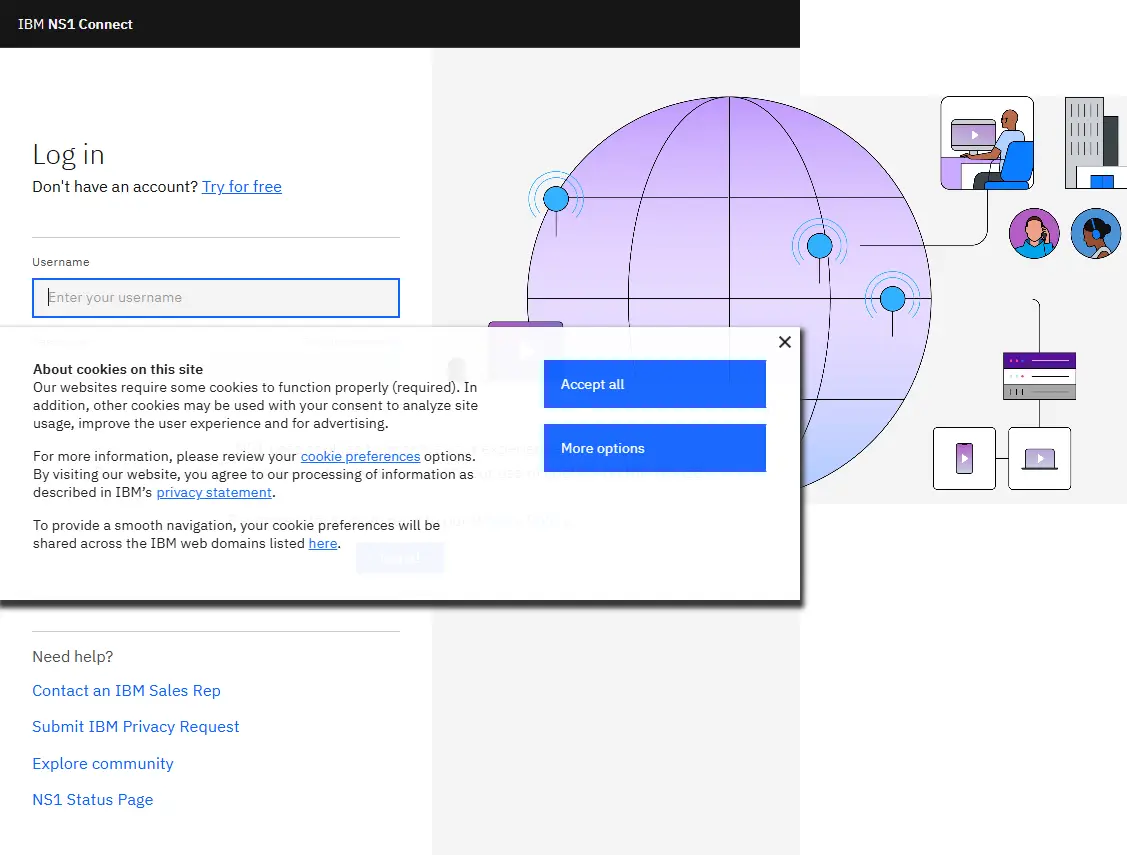Click the Username field label
Screen dimensions: 1127x855
61,262
